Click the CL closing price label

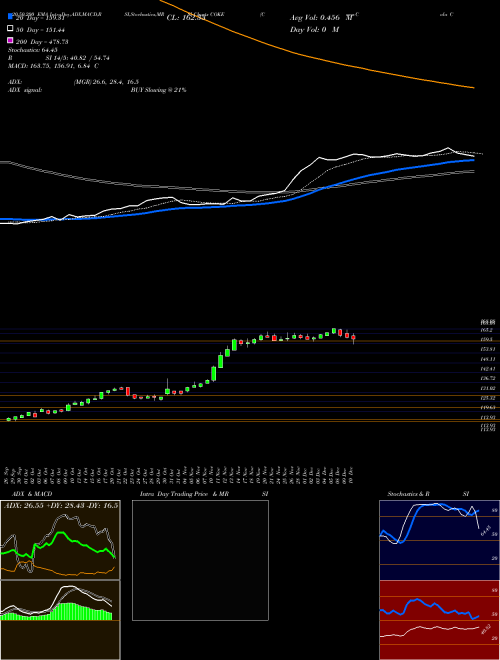click(186, 18)
